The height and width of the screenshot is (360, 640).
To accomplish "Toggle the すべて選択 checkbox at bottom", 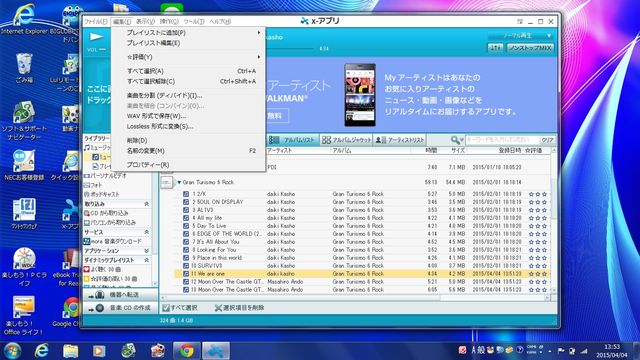I will click(166, 308).
